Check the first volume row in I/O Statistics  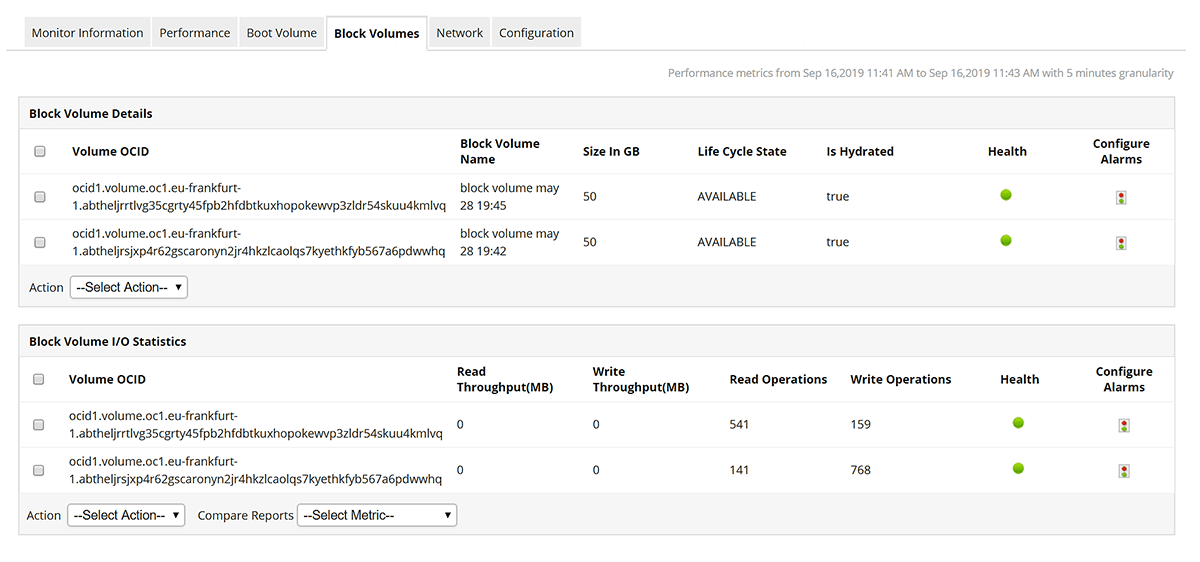click(x=39, y=425)
